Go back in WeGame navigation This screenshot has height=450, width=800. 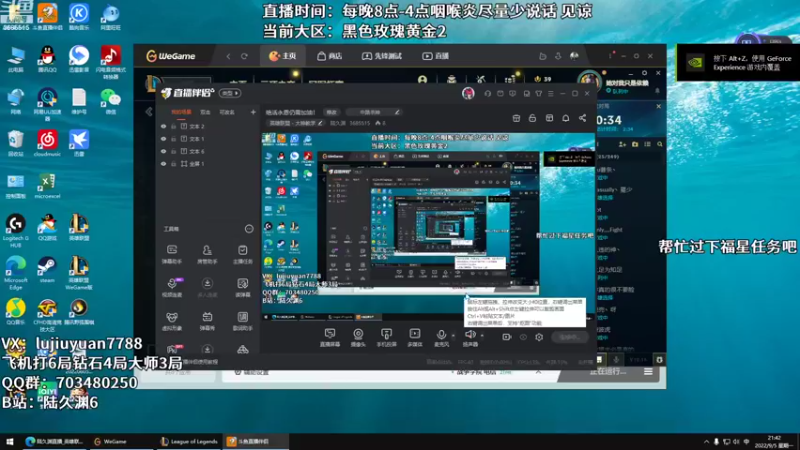[x=228, y=56]
